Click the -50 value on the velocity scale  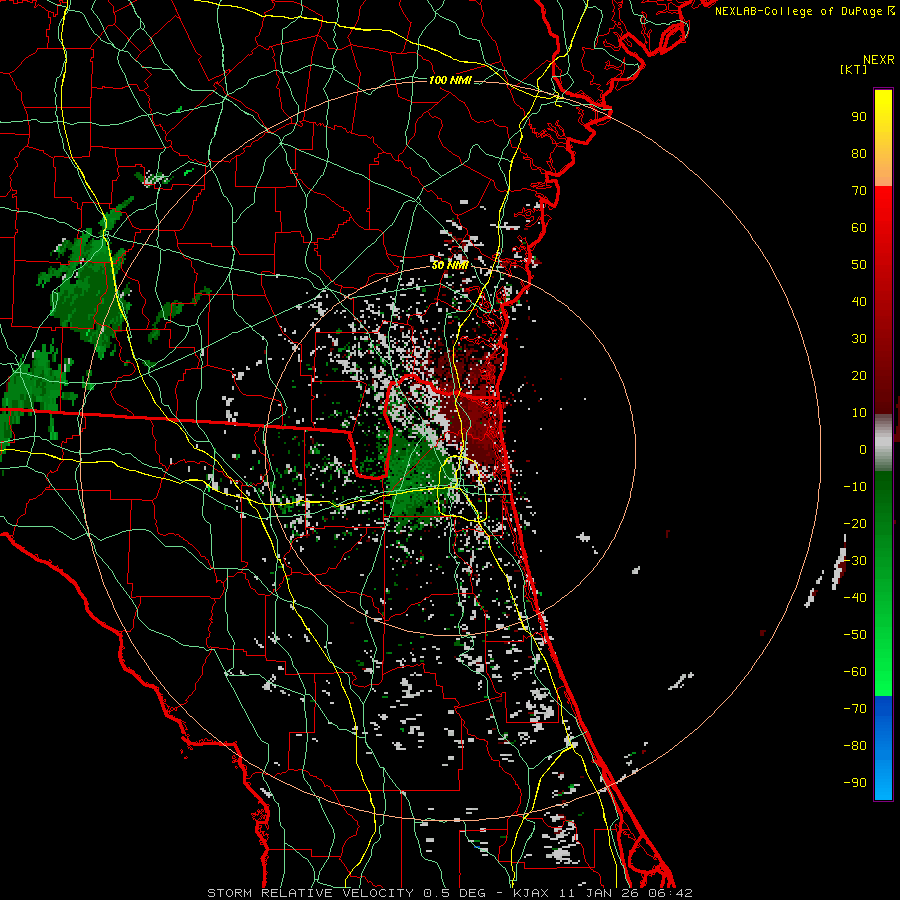pos(855,635)
